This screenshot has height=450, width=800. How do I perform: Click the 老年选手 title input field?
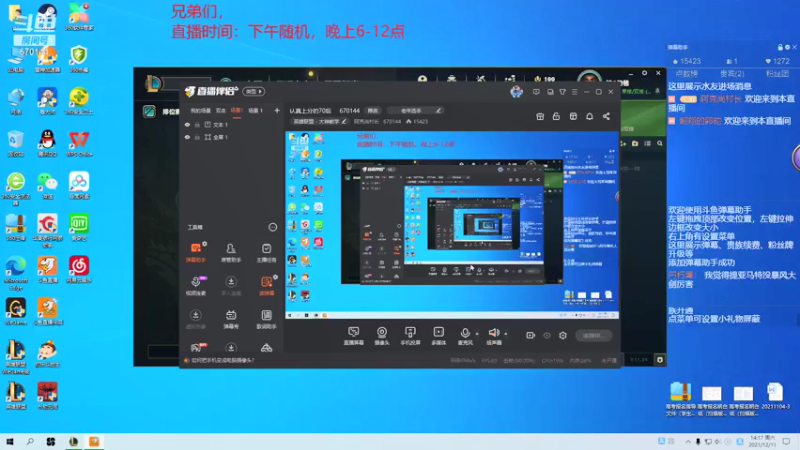pyautogui.click(x=414, y=110)
